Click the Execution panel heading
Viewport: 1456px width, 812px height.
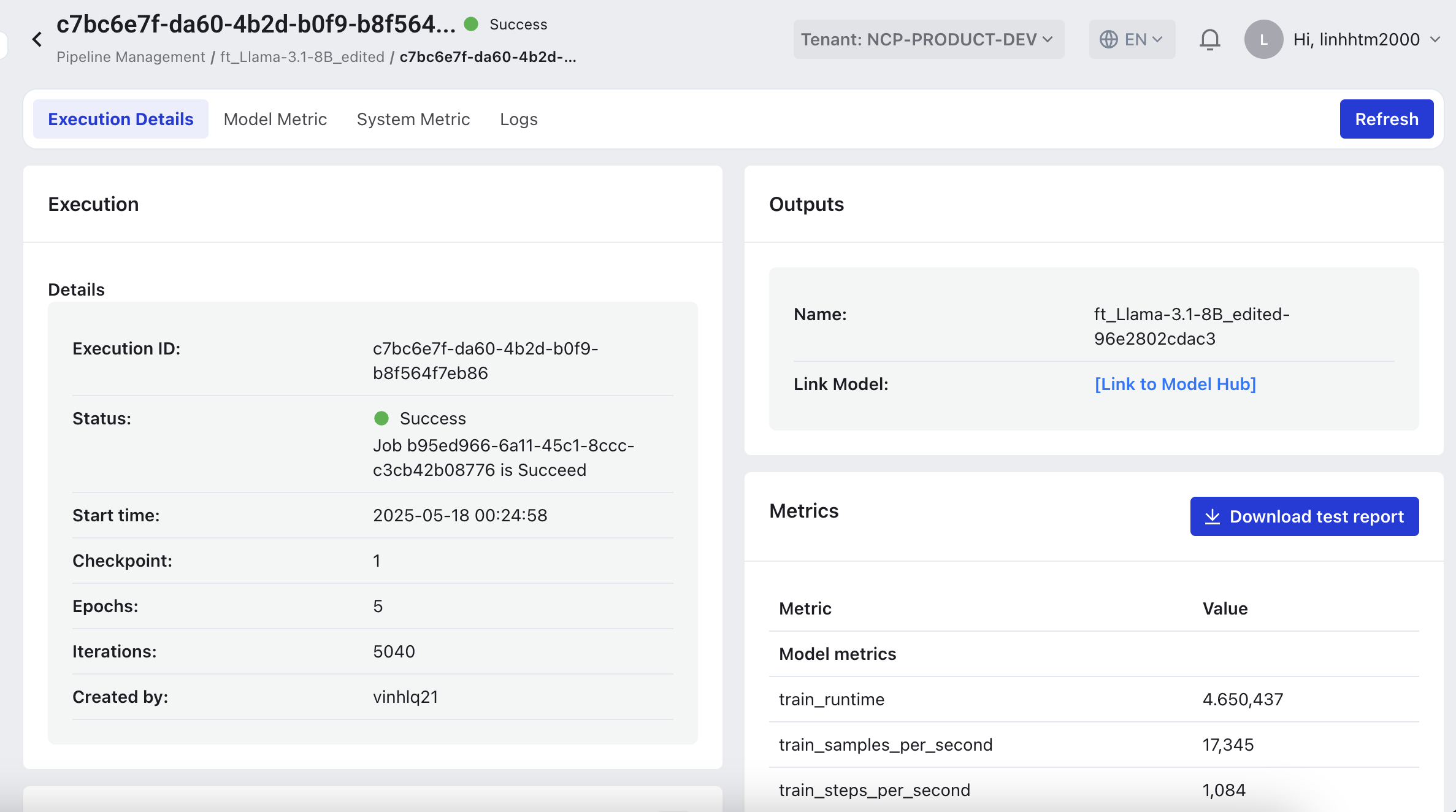click(93, 204)
